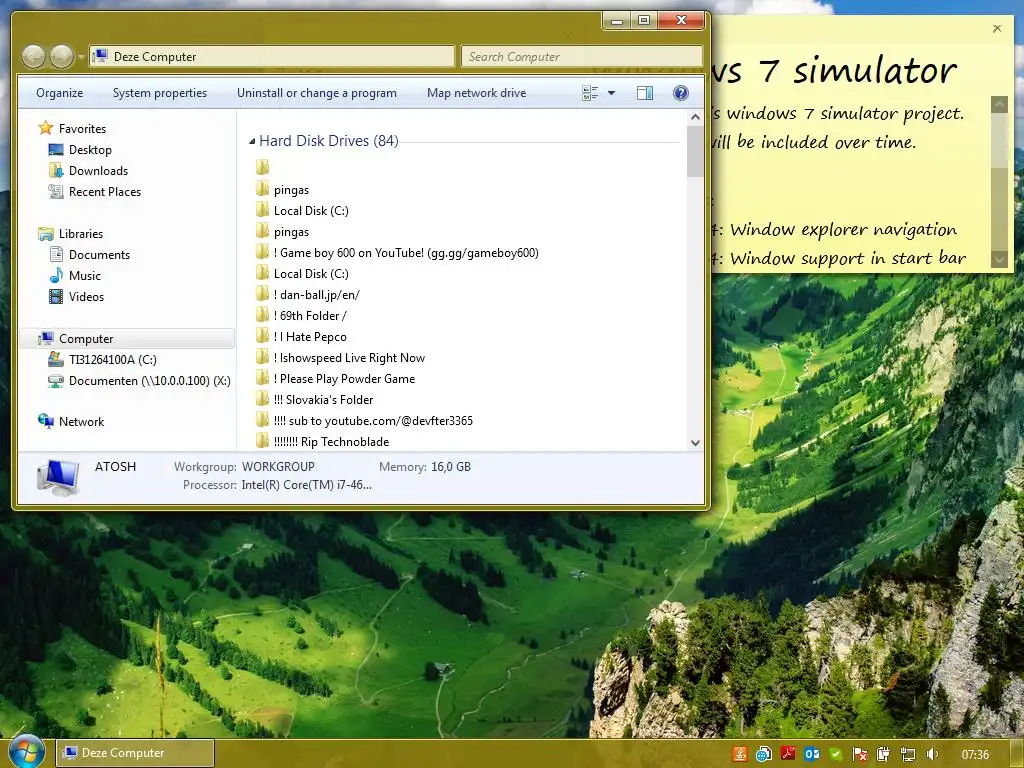Click the file list scroll up arrow
Image resolution: width=1024 pixels, height=768 pixels.
click(x=695, y=117)
